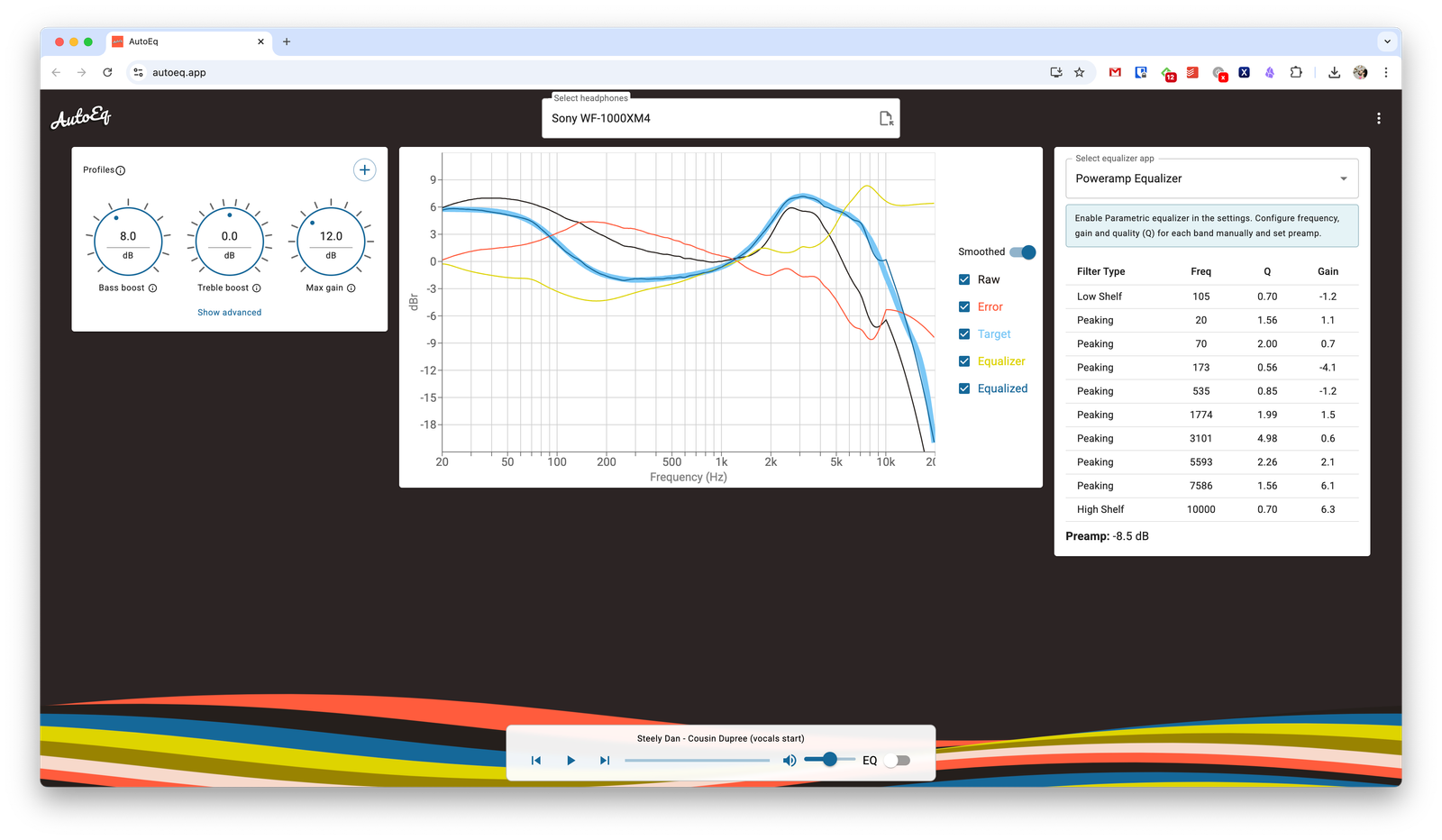Click the Filter Type column header
Screen dimensions: 1442x840
click(x=1101, y=271)
